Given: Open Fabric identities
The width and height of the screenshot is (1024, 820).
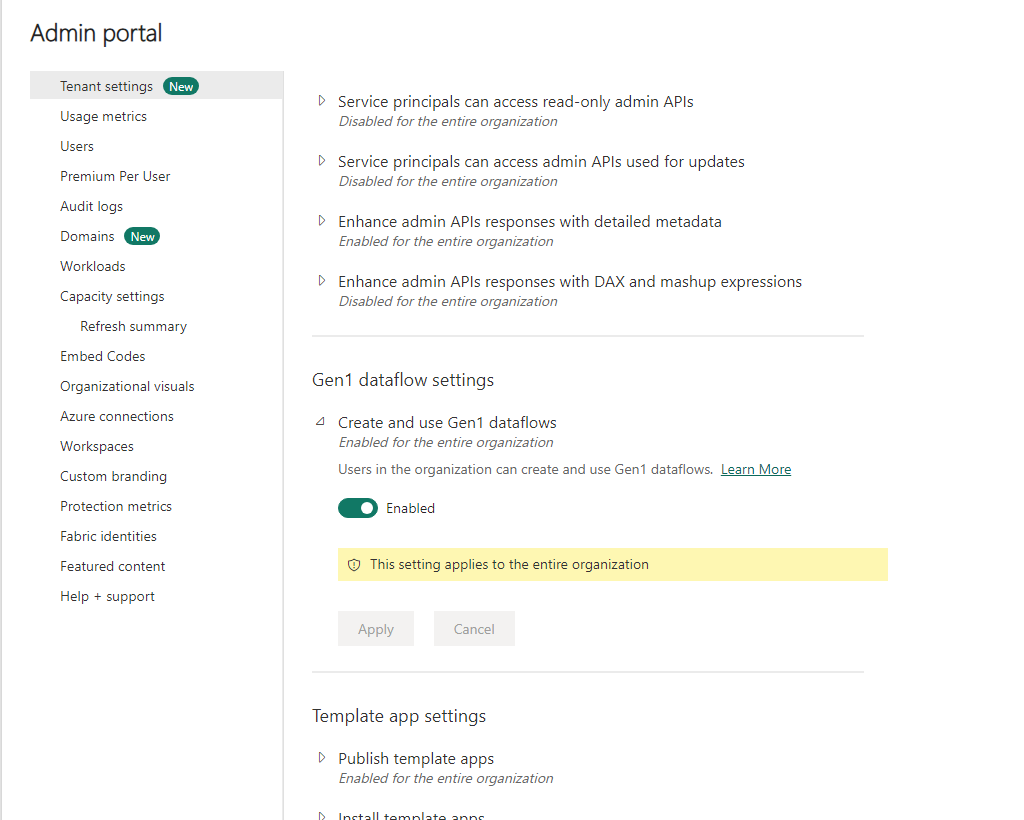Looking at the screenshot, I should coord(108,537).
